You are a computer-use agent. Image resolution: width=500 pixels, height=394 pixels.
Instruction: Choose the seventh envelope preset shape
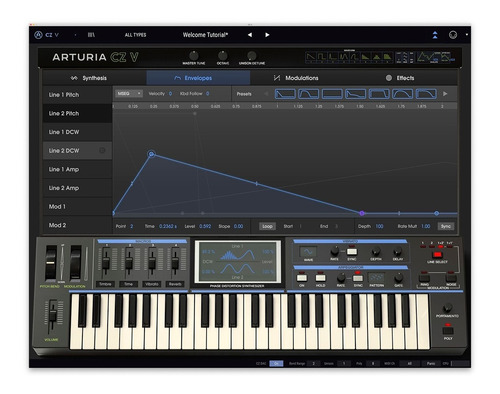[426, 94]
